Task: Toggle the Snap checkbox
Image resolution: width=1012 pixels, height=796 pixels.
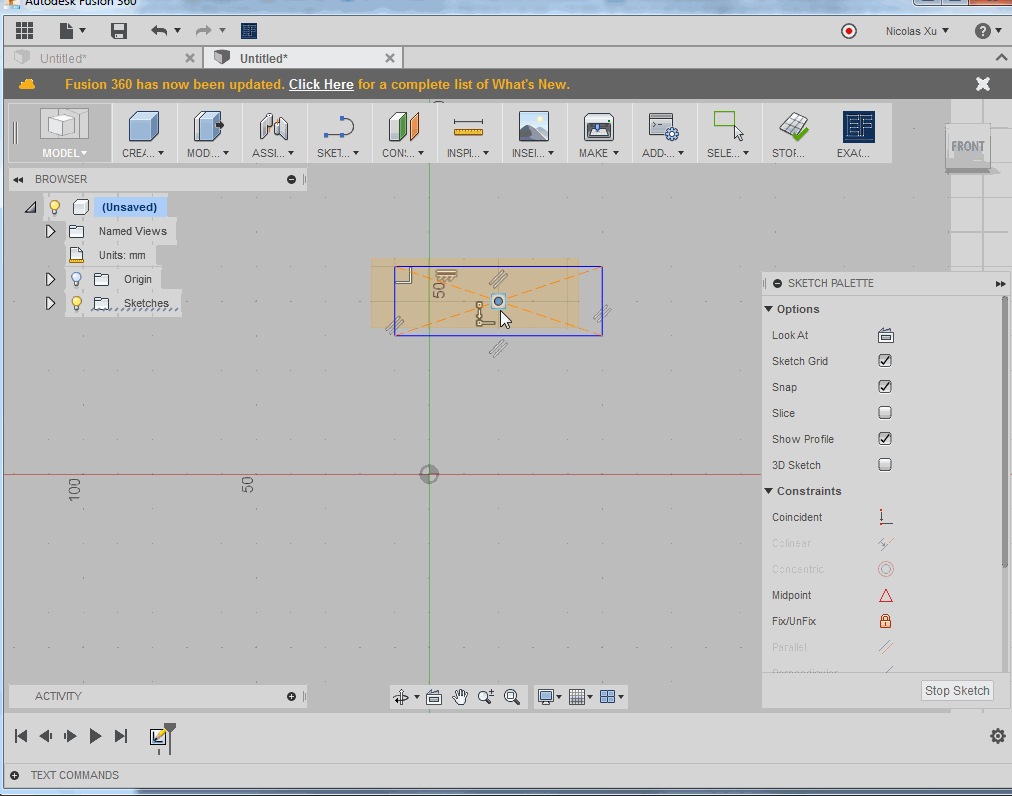Action: tap(885, 387)
